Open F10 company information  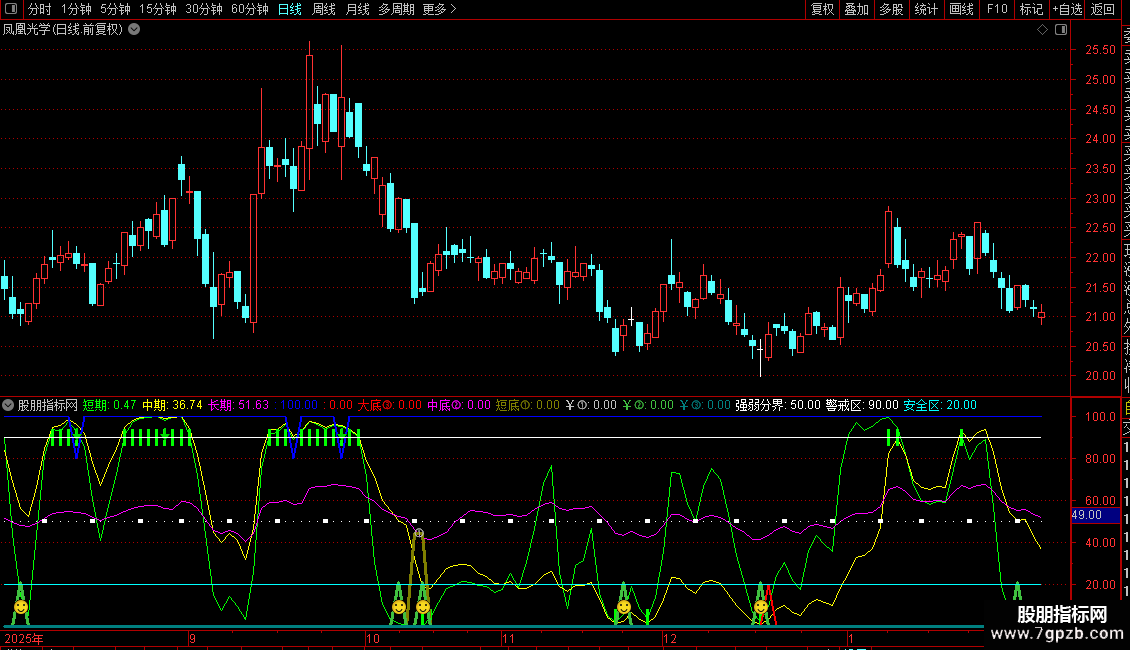[997, 10]
